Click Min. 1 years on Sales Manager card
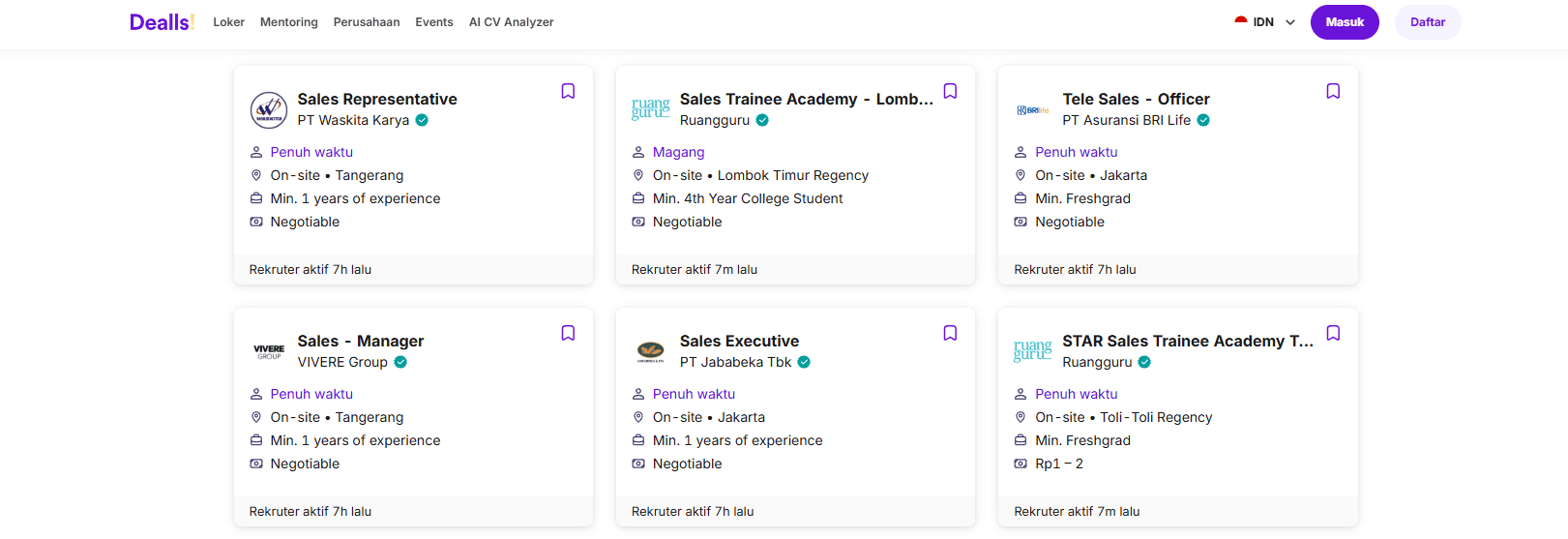Image resolution: width=1568 pixels, height=539 pixels. (x=355, y=440)
